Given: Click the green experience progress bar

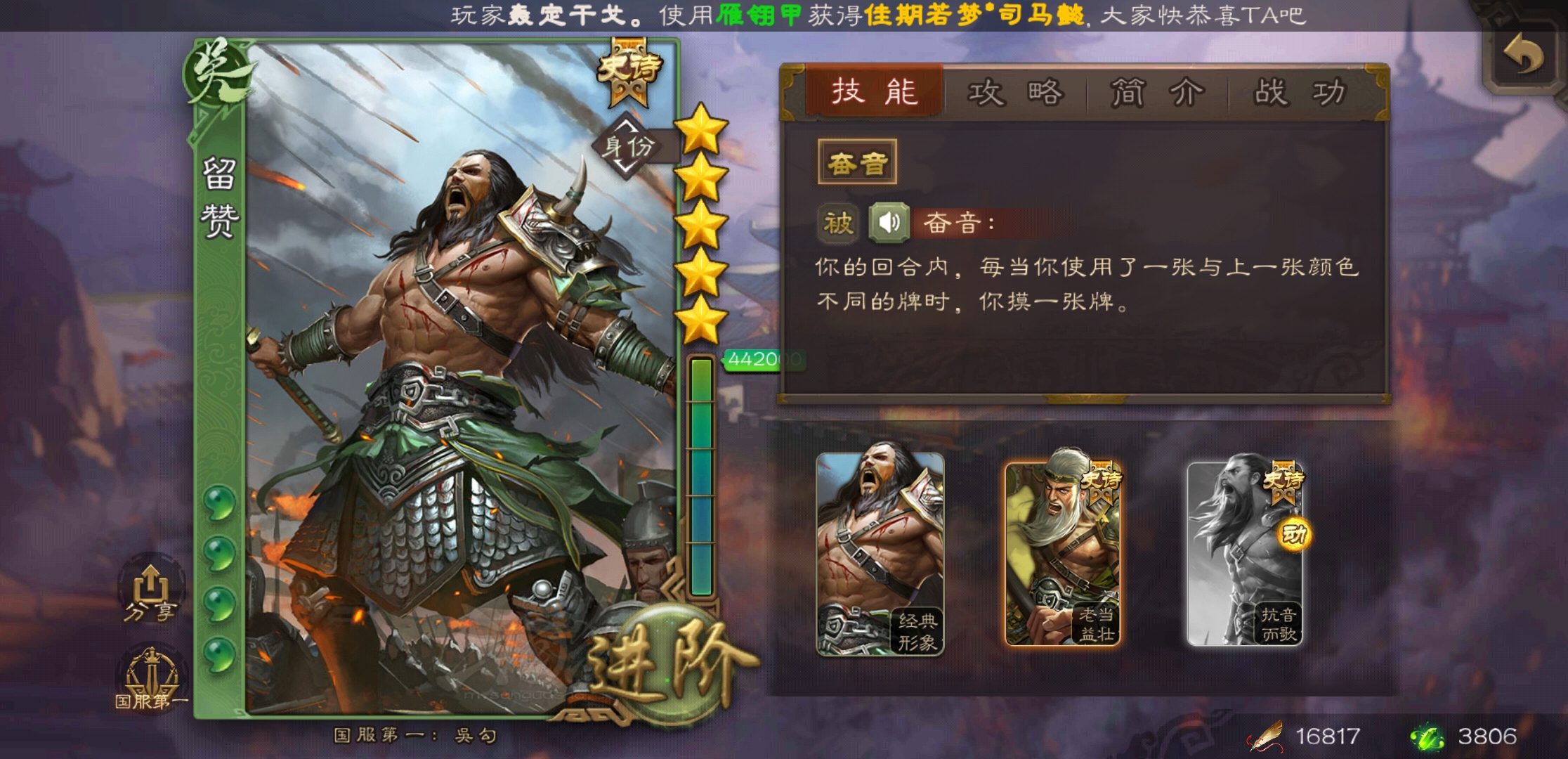Looking at the screenshot, I should tap(701, 476).
